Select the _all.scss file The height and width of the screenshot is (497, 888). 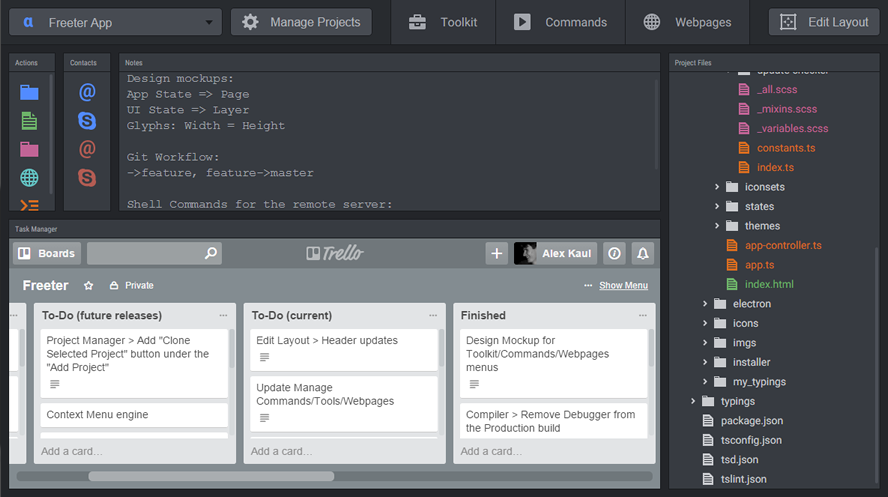[x=767, y=89]
